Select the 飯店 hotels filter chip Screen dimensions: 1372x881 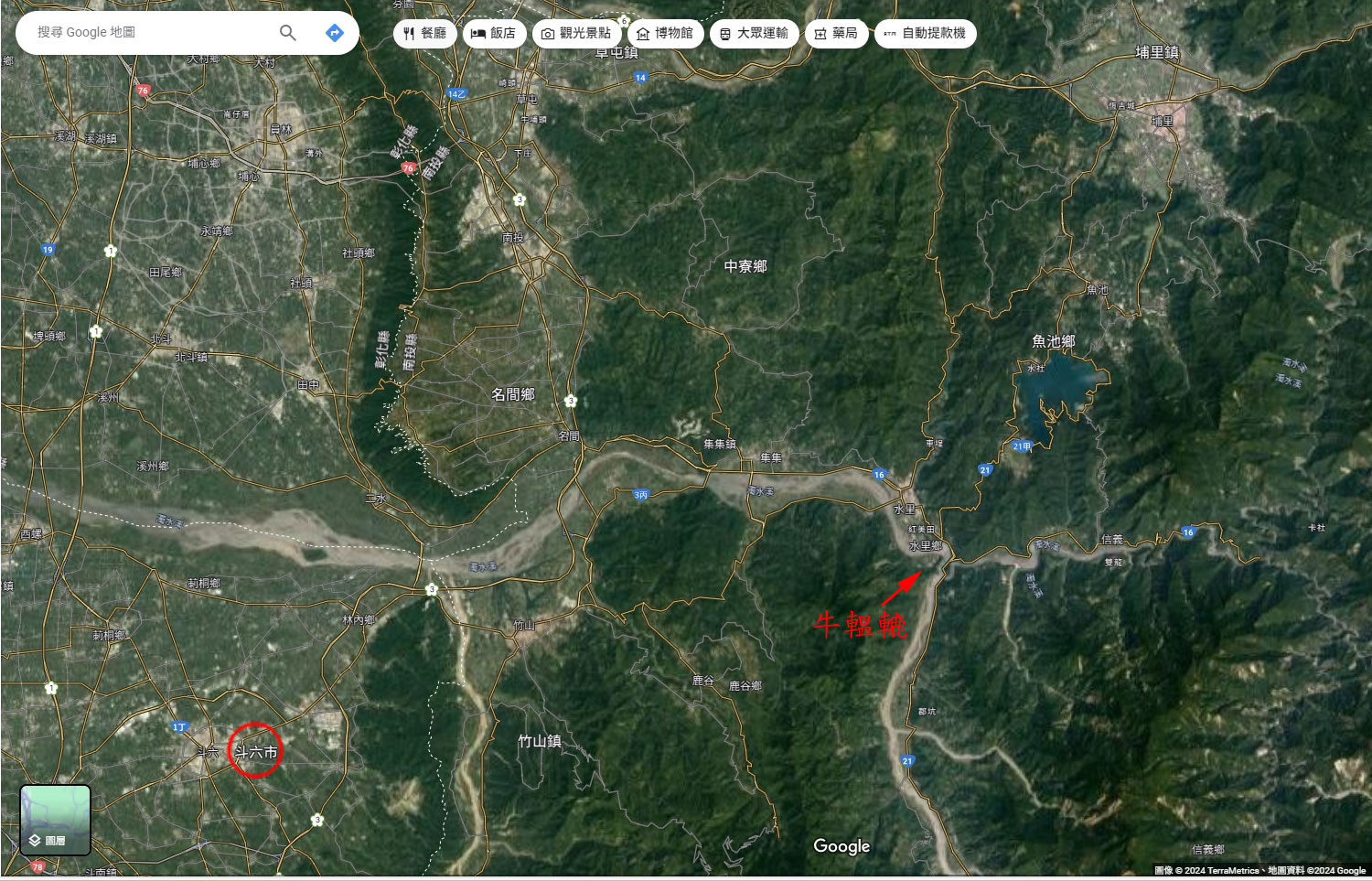click(x=494, y=34)
